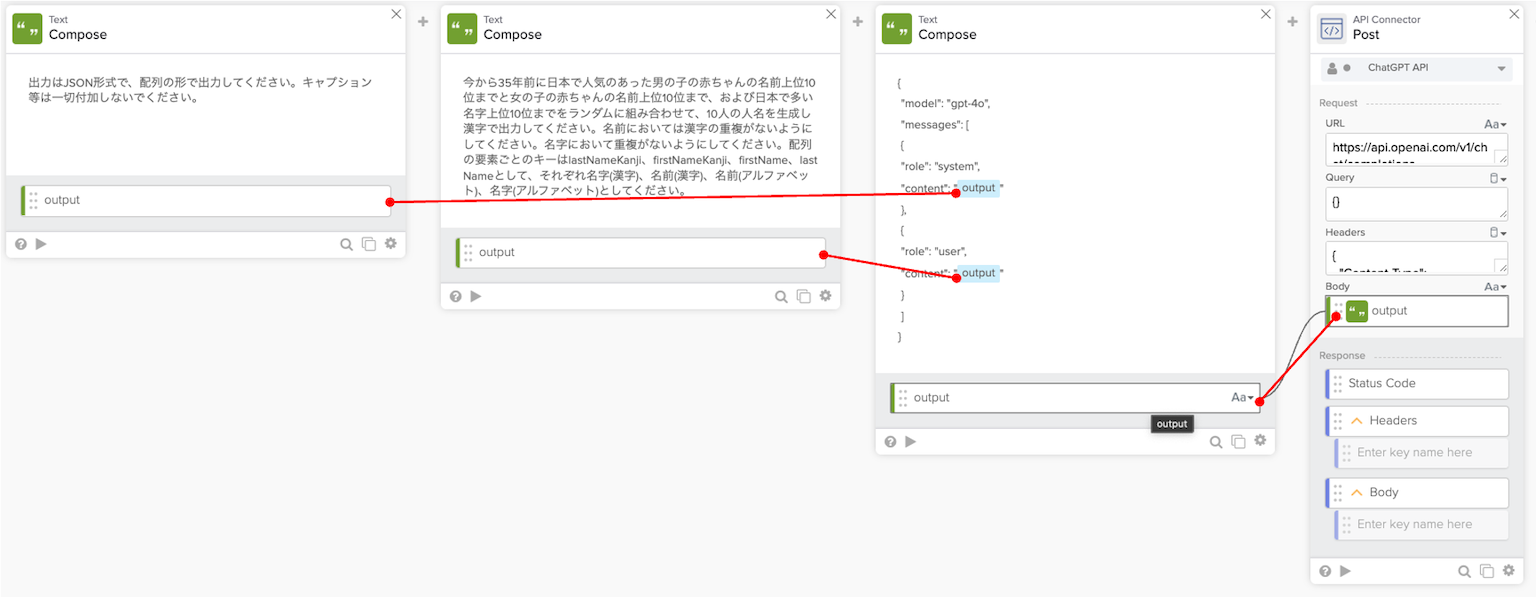1536x597 pixels.
Task: Click the search icon on the gpt-4o JSON Compose card
Action: coord(1216,441)
